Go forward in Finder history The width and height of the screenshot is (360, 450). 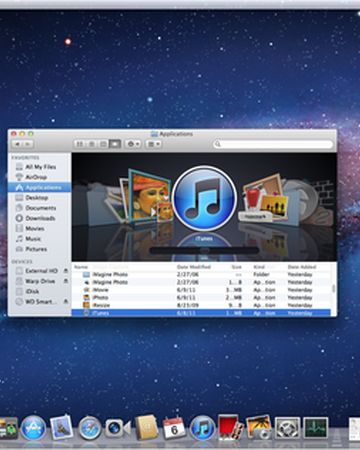click(x=28, y=144)
